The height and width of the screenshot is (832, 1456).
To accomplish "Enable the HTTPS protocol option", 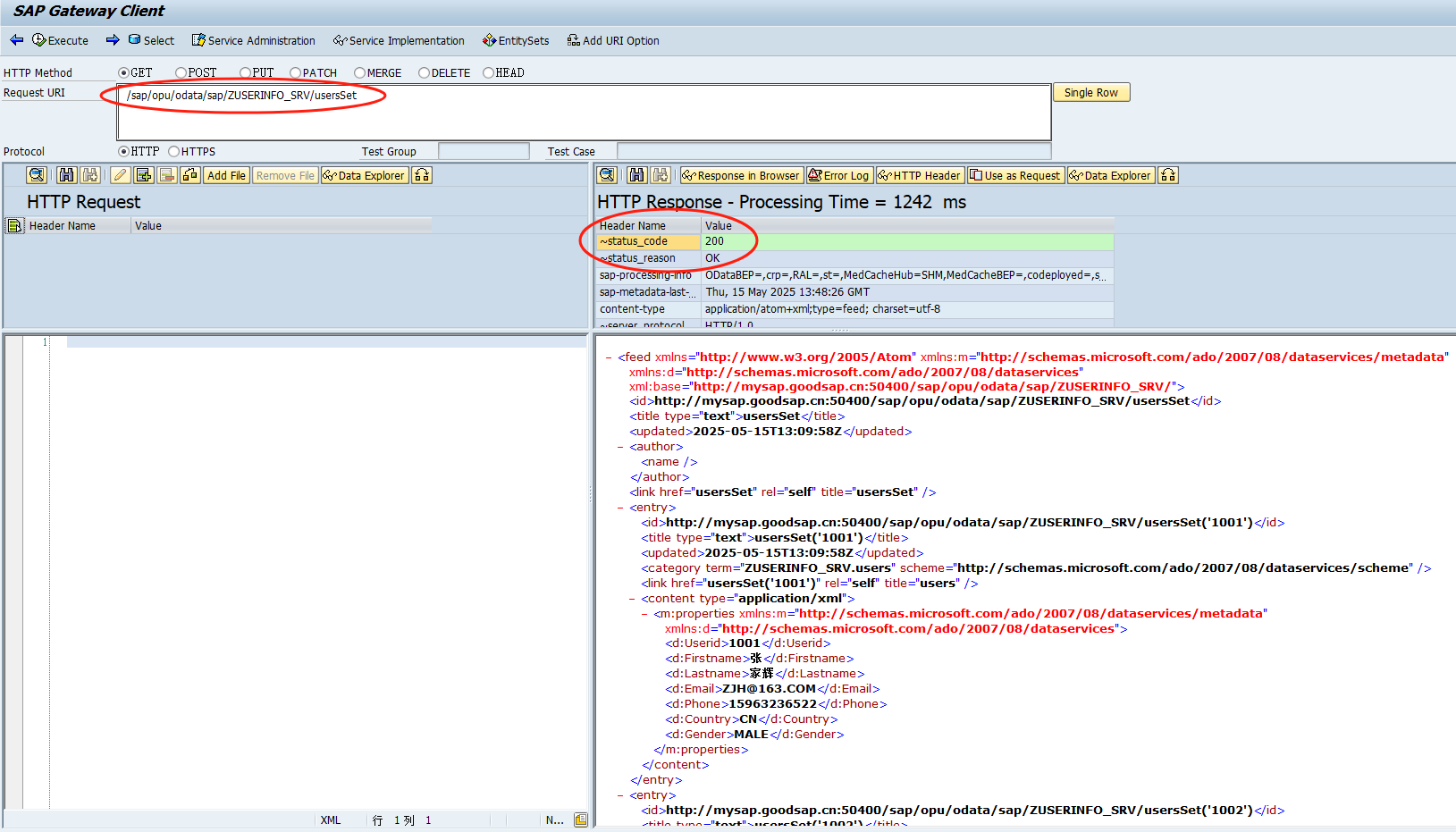I will [173, 151].
